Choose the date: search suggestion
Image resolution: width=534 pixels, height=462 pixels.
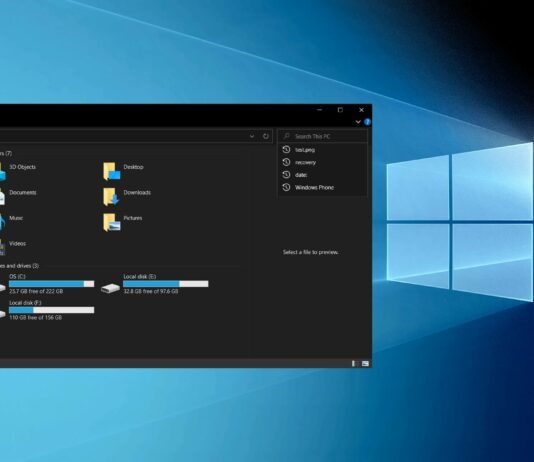point(323,175)
